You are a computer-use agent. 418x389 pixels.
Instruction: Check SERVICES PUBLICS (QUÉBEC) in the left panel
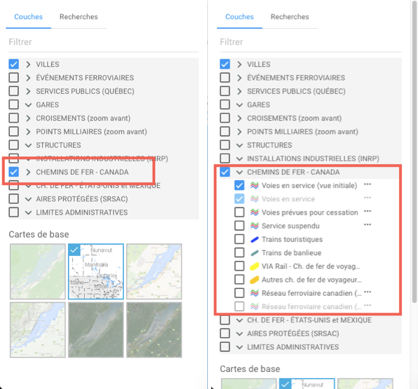point(14,91)
